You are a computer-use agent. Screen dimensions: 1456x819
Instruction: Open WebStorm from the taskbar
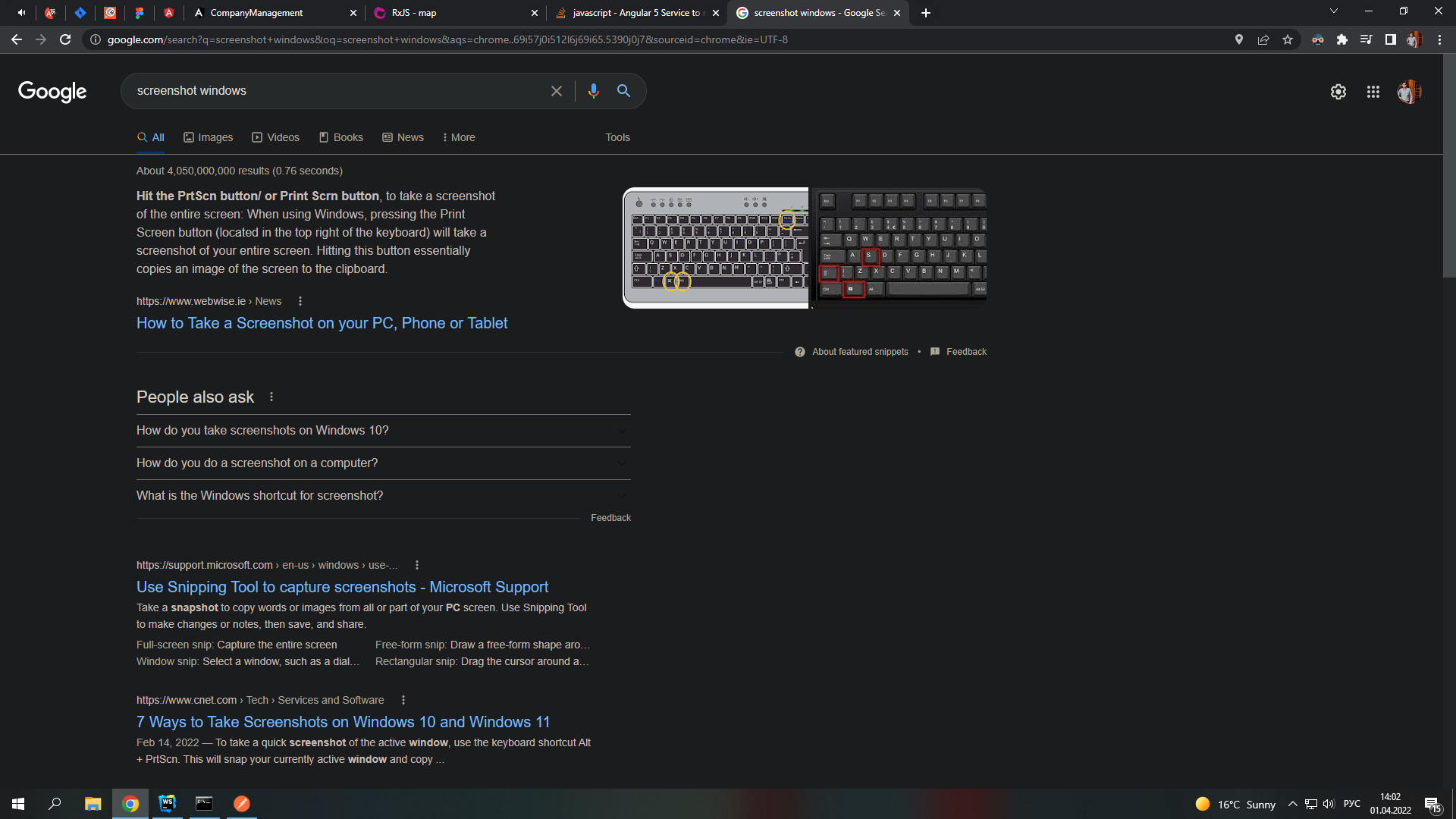pyautogui.click(x=167, y=804)
